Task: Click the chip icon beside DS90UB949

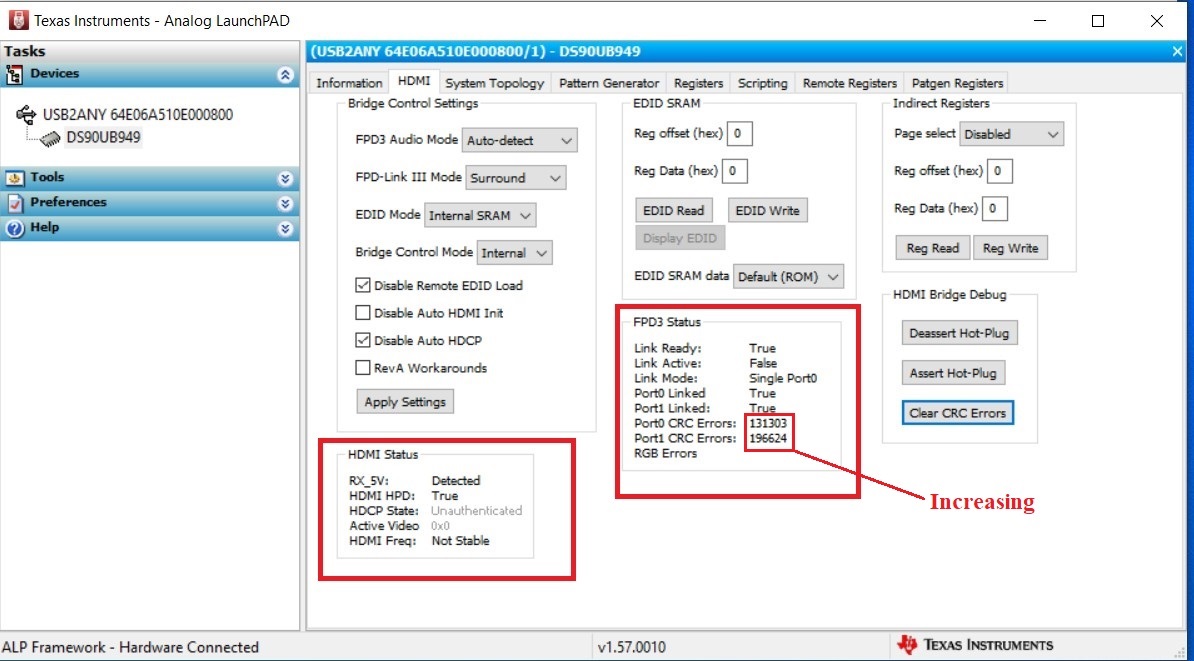Action: [50, 138]
